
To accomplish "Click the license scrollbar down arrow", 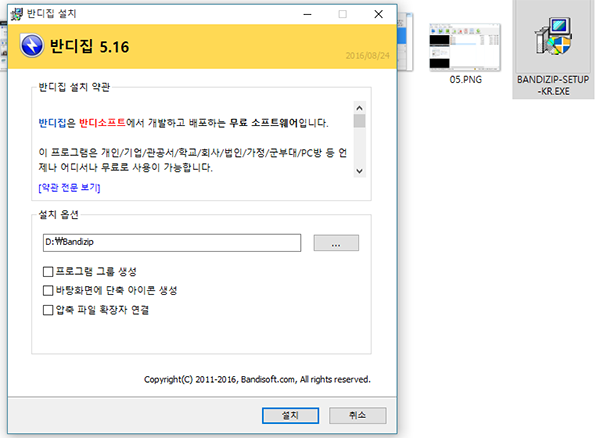I will [359, 171].
